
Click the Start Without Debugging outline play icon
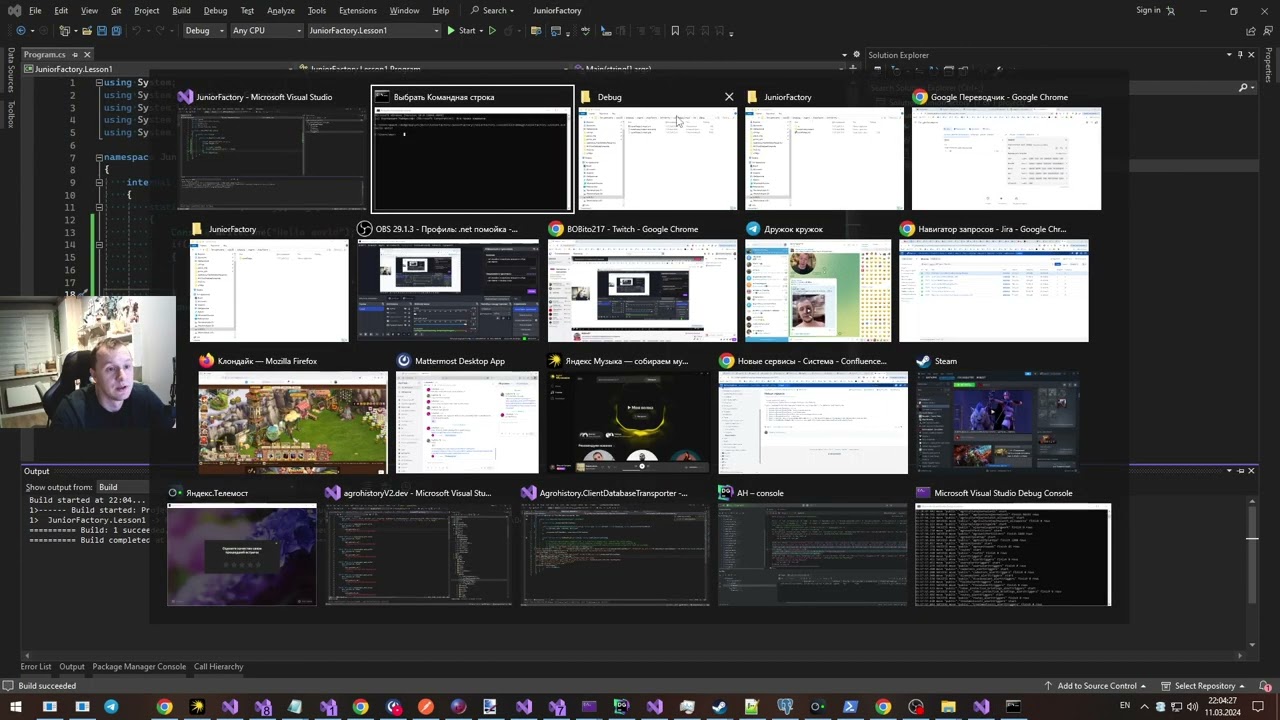click(492, 31)
